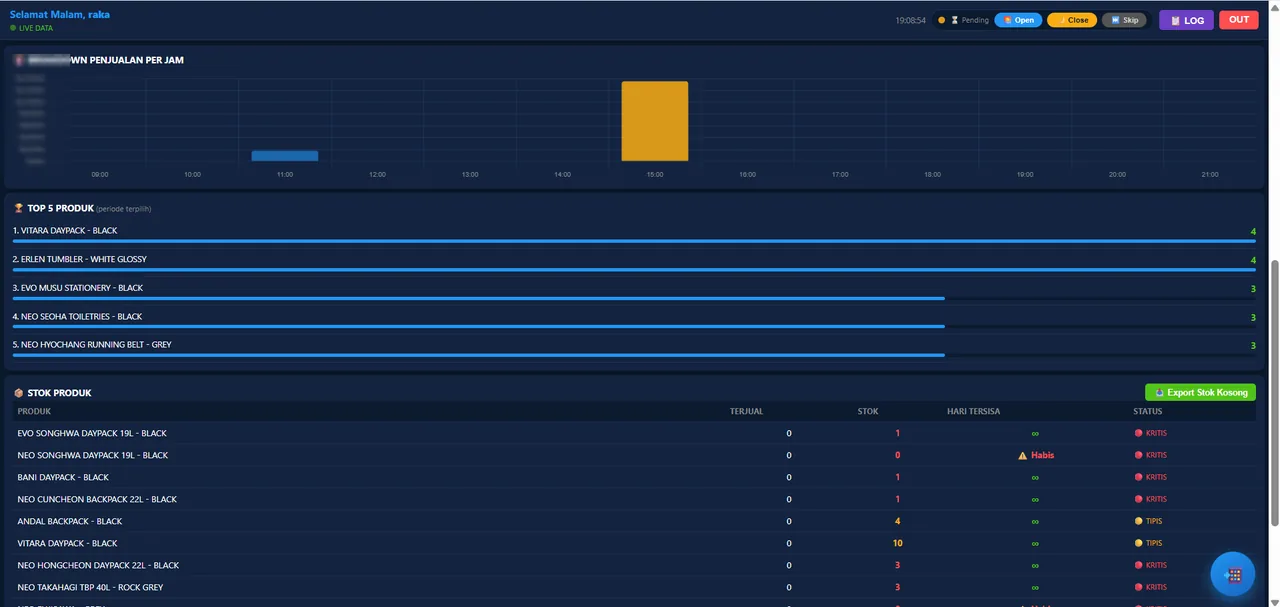Open the purple LOG button
Image resolution: width=1280 pixels, height=607 pixels.
[x=1186, y=20]
